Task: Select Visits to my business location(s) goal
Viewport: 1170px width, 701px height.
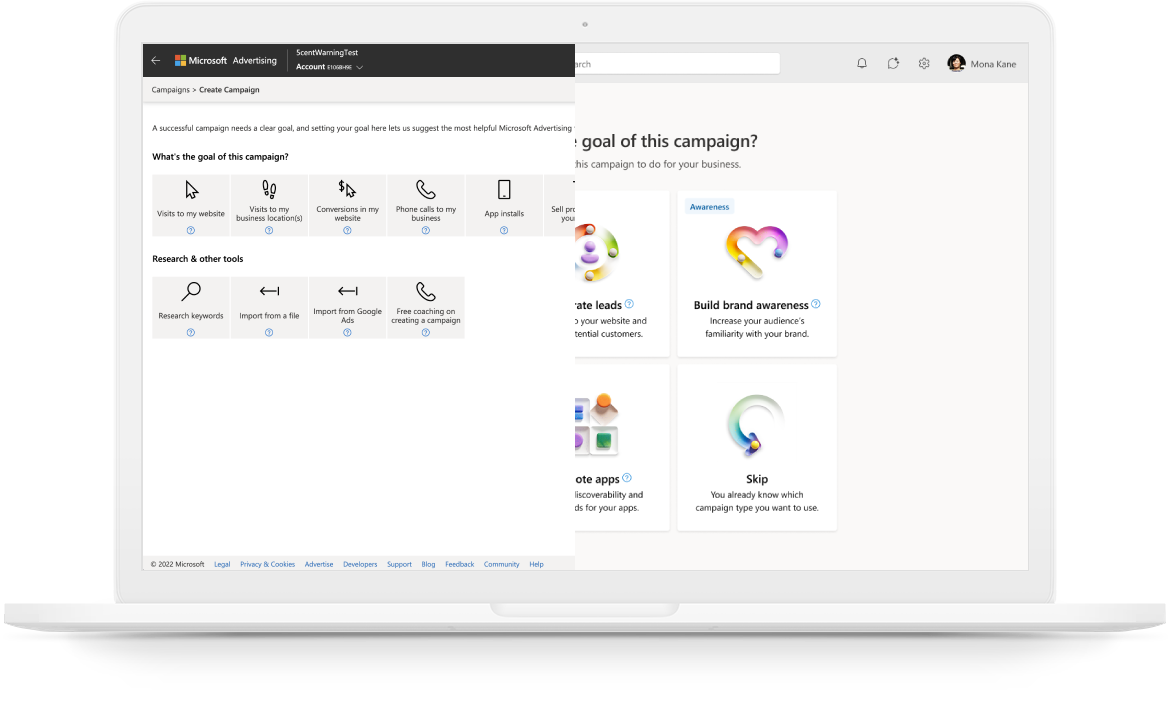Action: click(x=269, y=205)
